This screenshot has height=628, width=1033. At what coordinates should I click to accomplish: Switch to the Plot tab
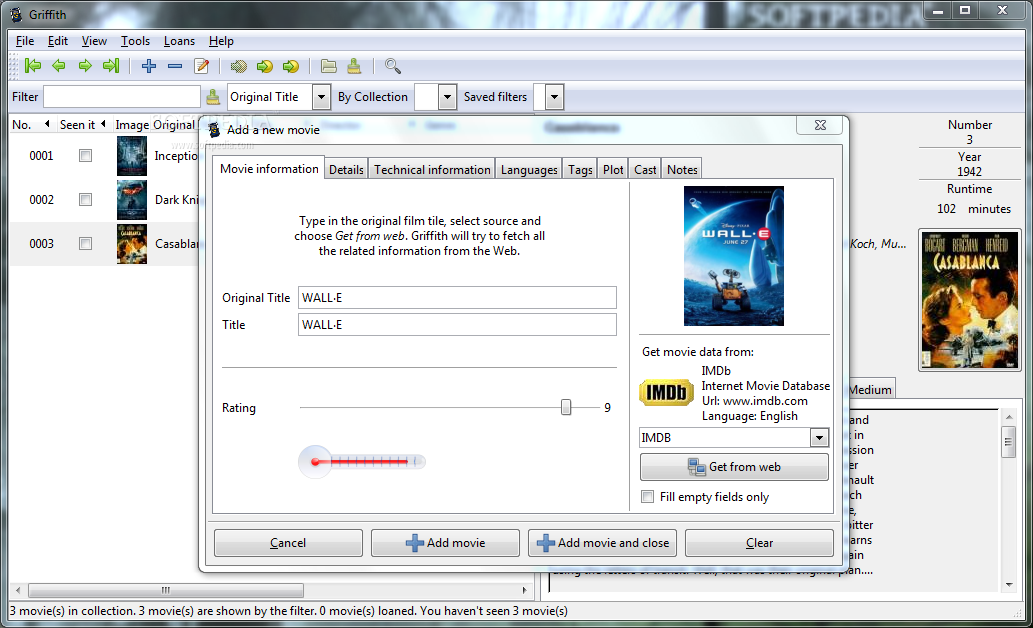coord(613,169)
